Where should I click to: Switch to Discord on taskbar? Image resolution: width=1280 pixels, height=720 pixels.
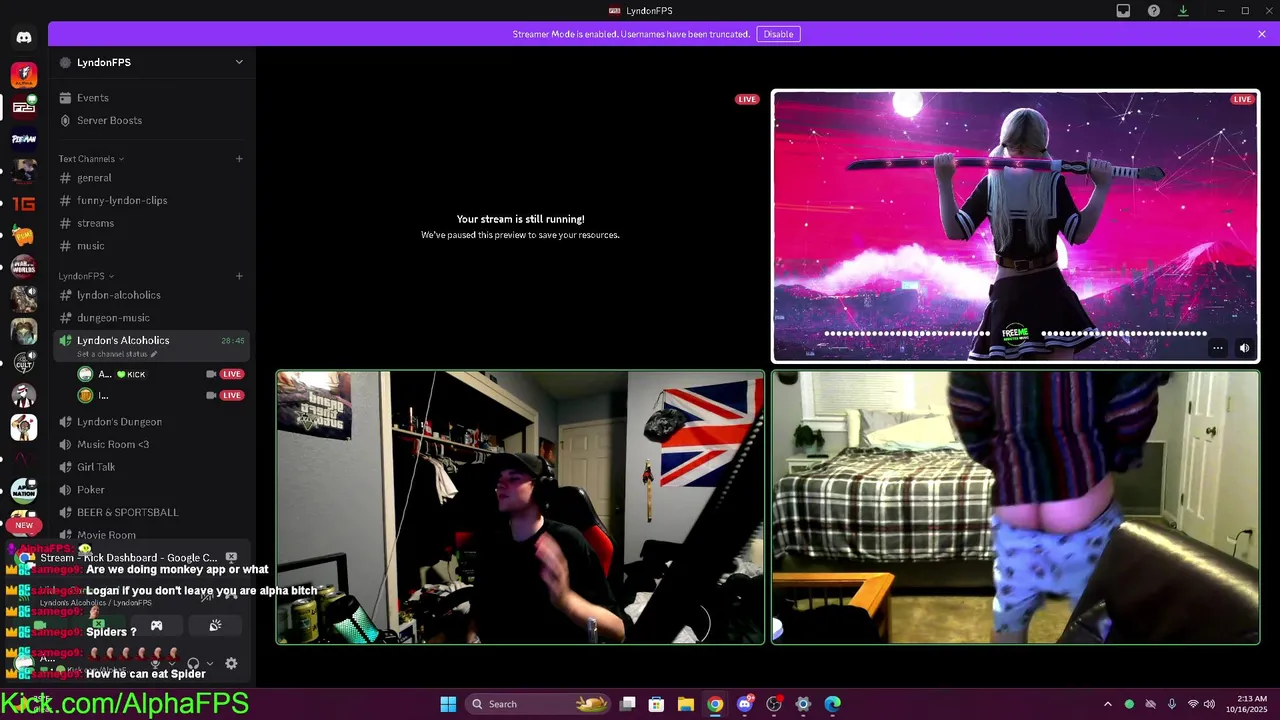pos(744,704)
